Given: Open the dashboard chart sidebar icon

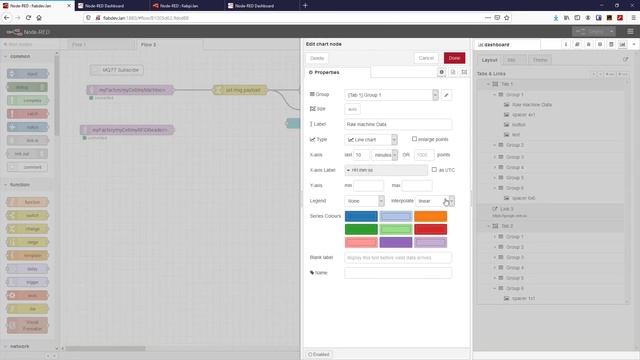Looking at the screenshot, I should [622, 44].
